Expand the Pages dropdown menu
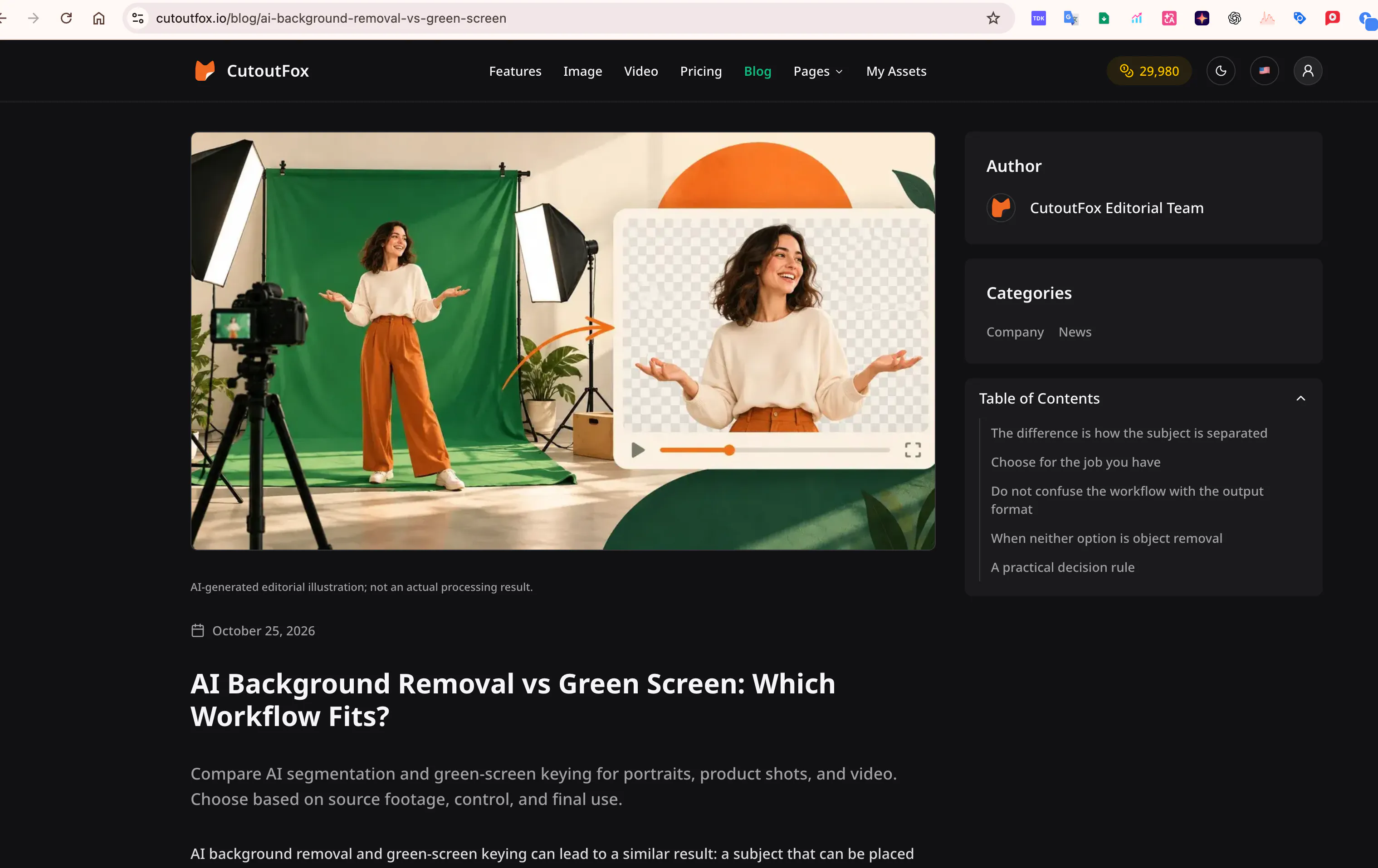 (818, 72)
